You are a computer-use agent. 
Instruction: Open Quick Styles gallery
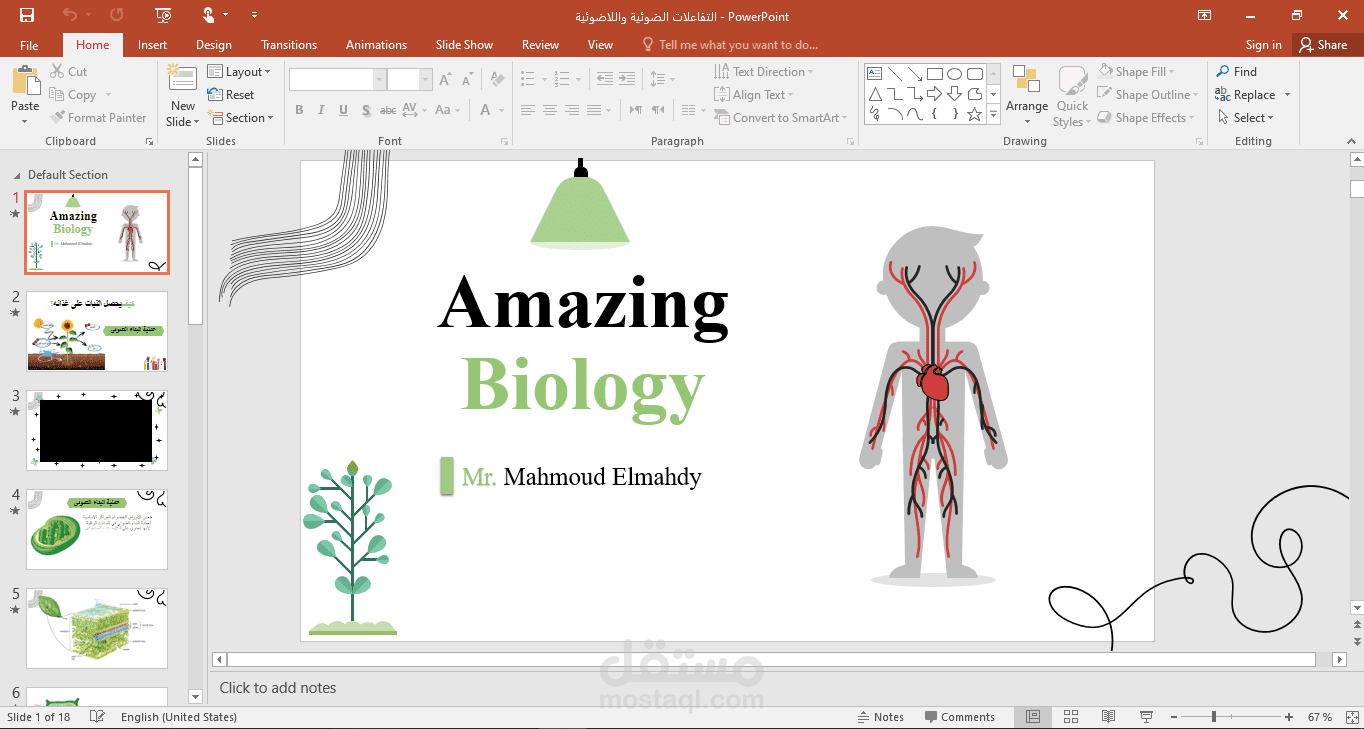click(x=1072, y=97)
